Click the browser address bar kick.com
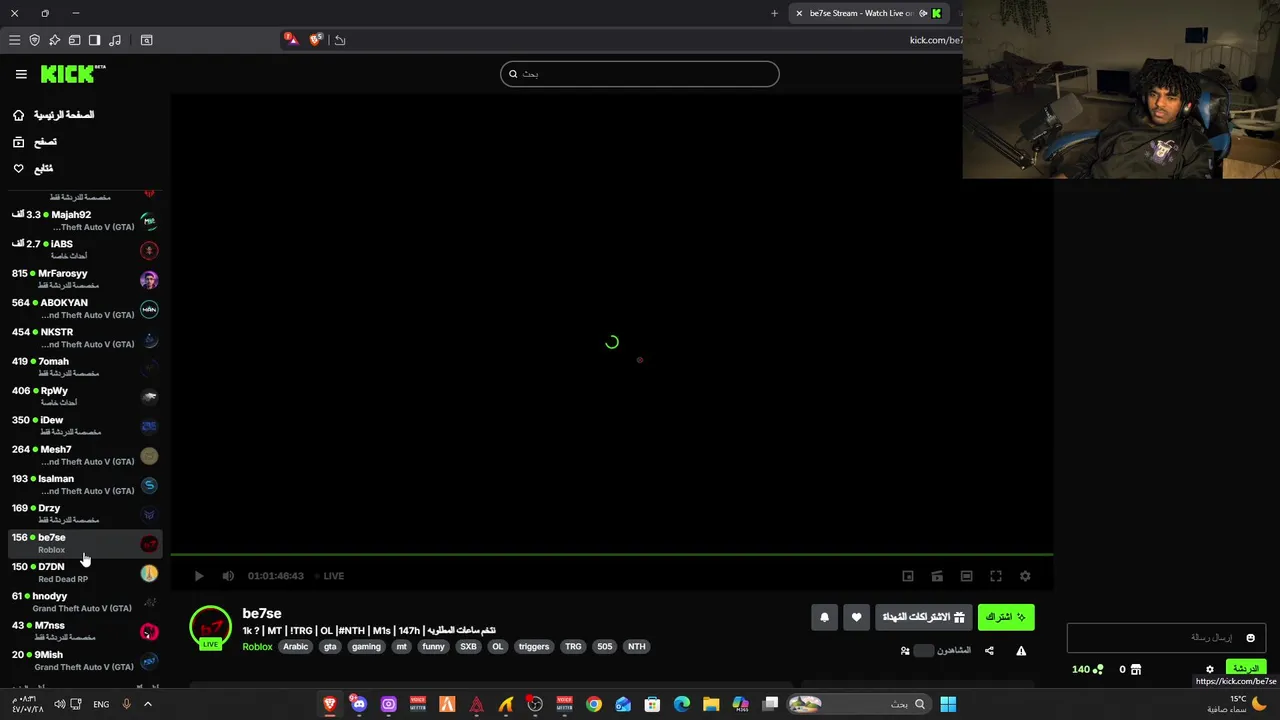The image size is (1280, 720). pyautogui.click(x=935, y=40)
